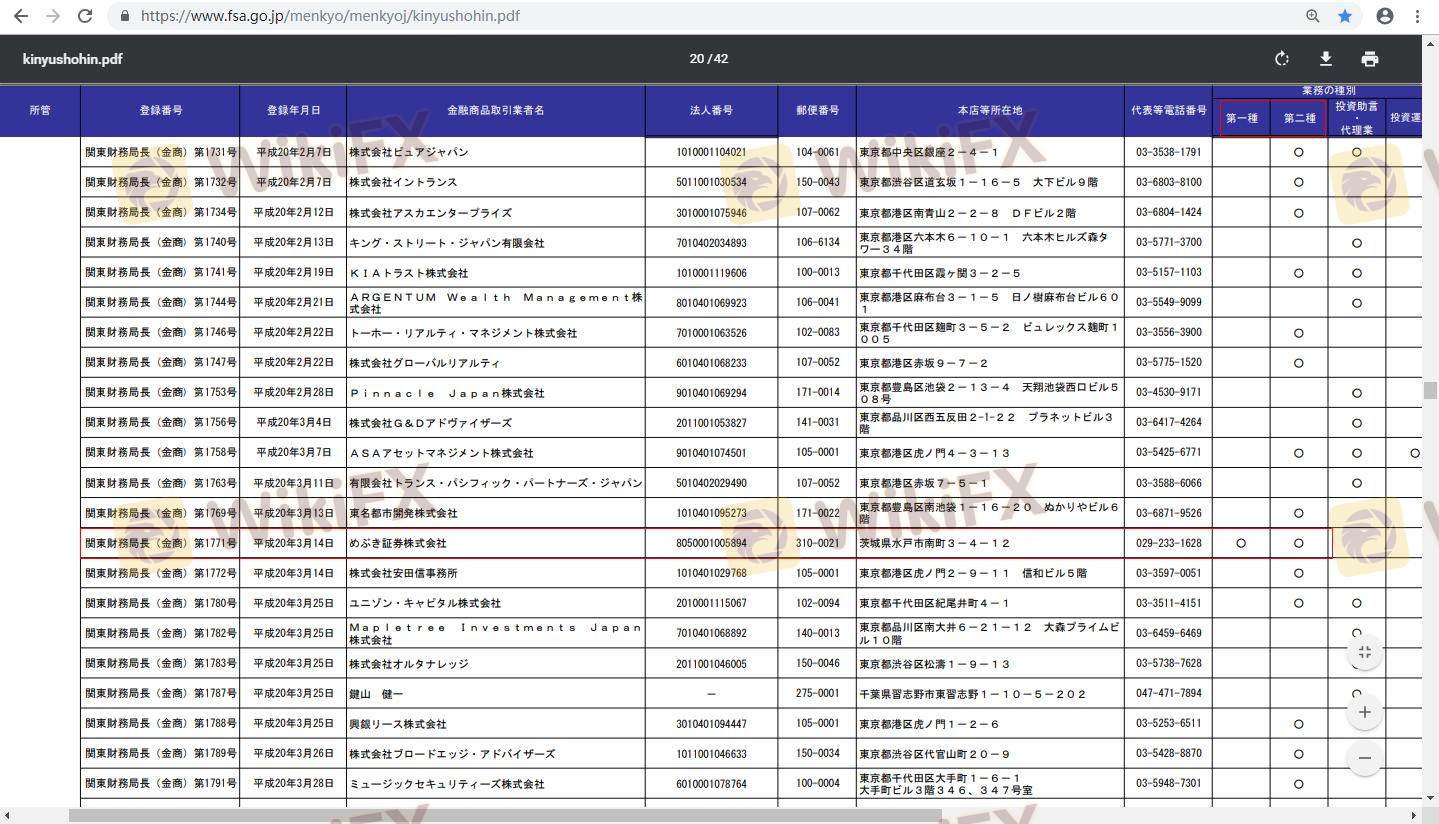
Task: Click address 茨城県水戸市南町３－４－１２
Action: (x=935, y=543)
